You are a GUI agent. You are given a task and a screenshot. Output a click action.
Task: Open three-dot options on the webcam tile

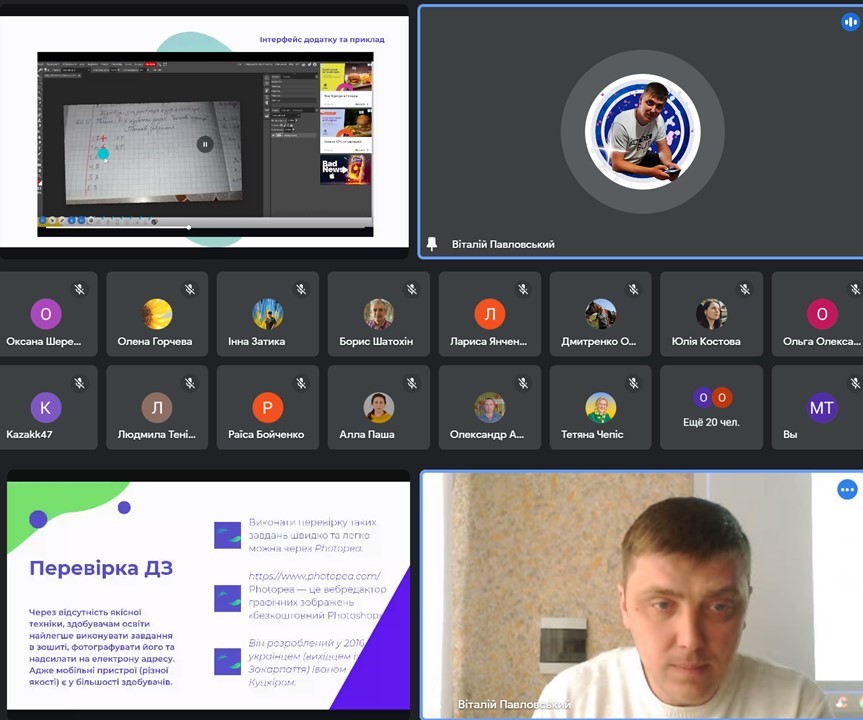coord(847,490)
